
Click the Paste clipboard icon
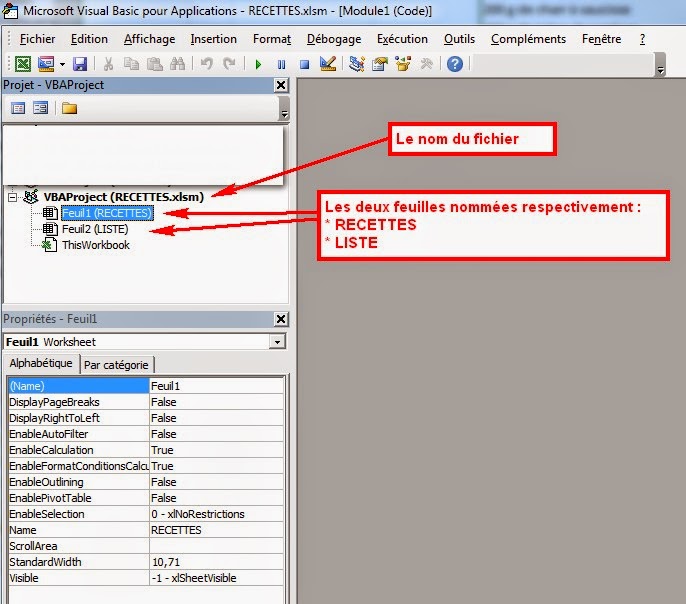[154, 64]
